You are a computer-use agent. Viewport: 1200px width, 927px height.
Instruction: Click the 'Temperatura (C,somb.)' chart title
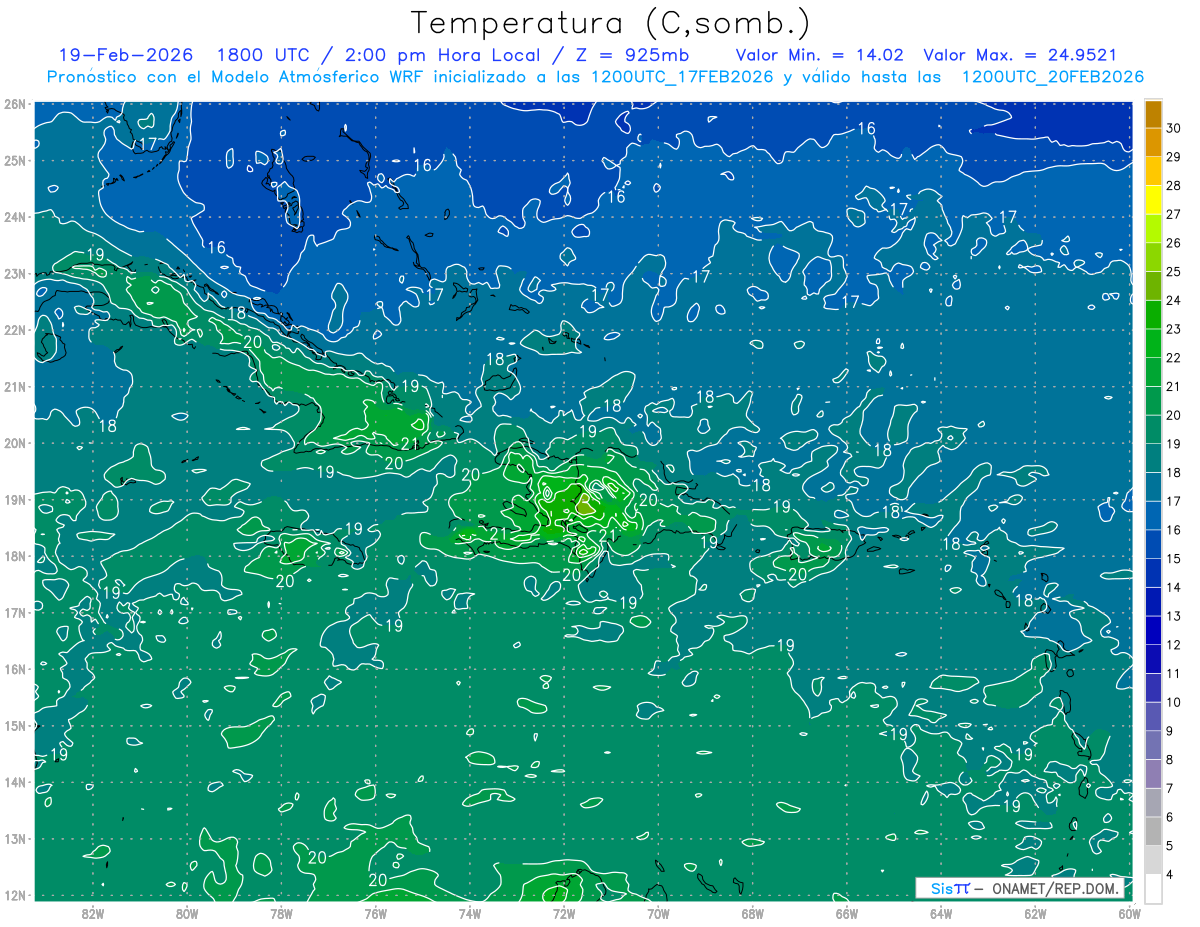coord(611,24)
